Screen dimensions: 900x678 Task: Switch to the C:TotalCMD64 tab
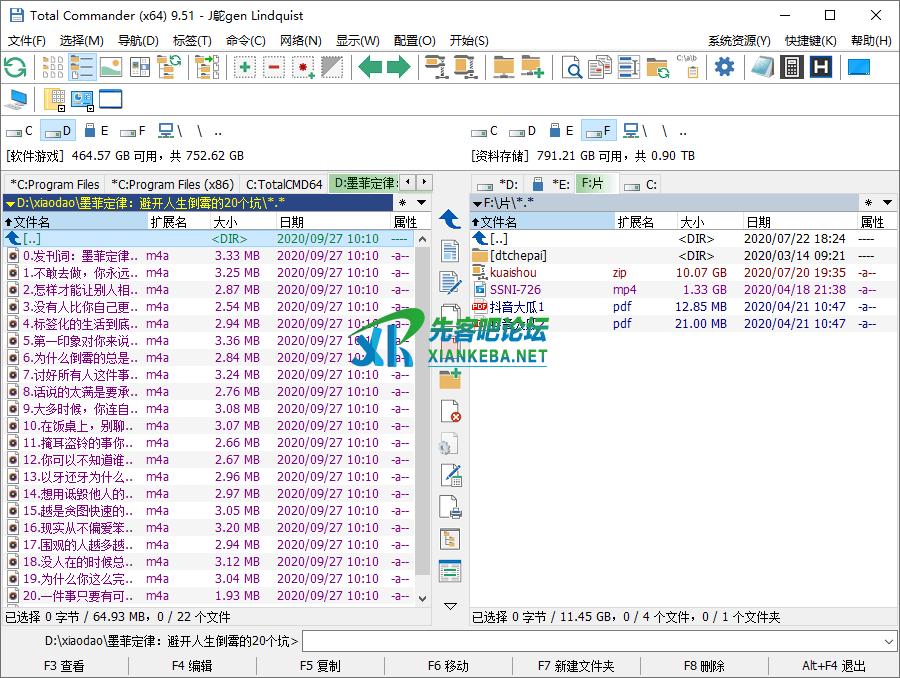[x=284, y=184]
